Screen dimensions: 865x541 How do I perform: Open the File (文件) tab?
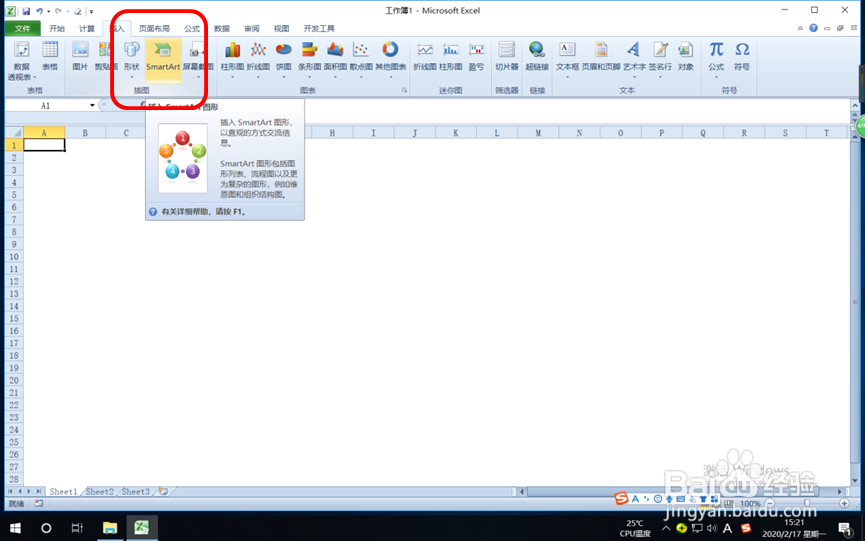coord(23,28)
